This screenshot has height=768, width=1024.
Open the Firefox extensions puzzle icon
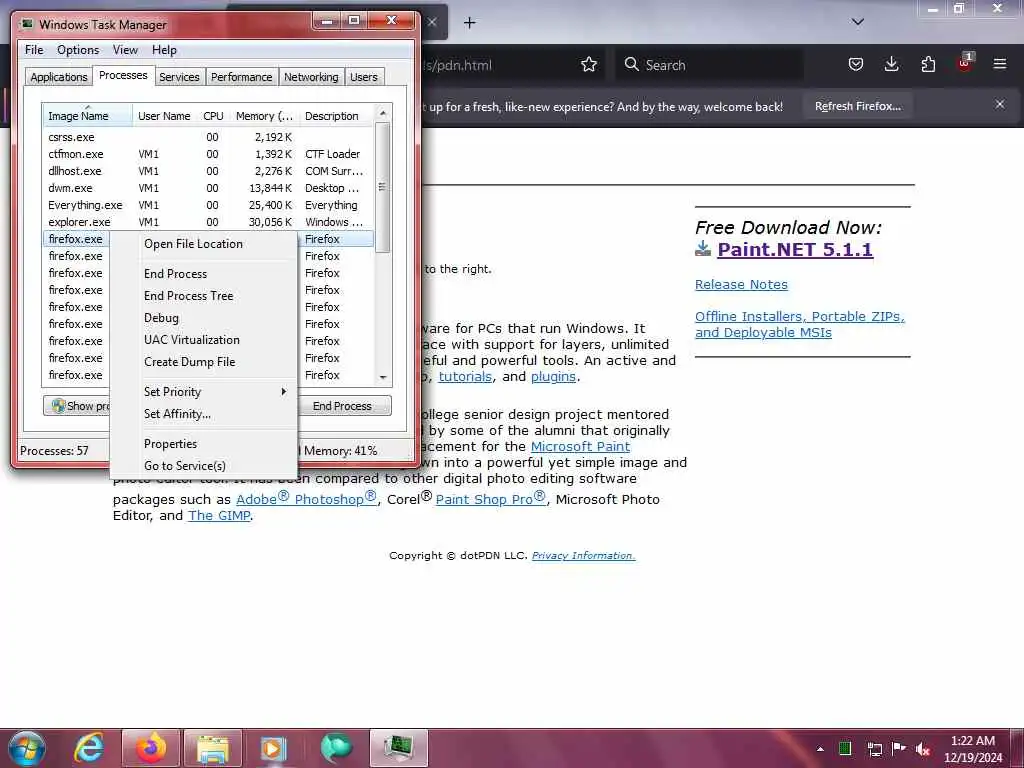click(928, 64)
